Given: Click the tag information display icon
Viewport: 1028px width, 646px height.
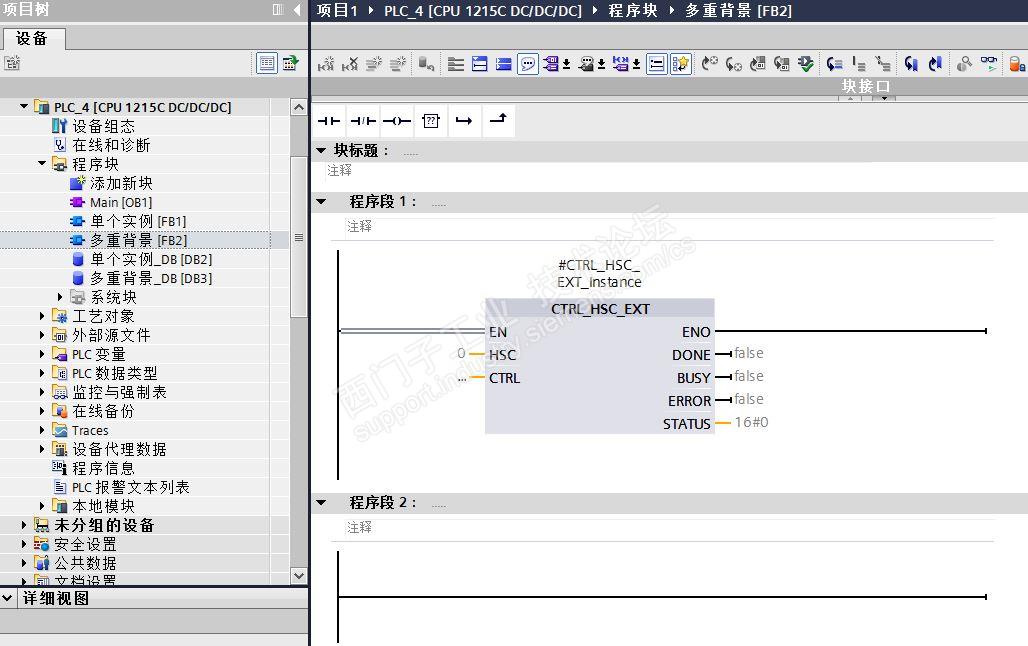Looking at the screenshot, I should [x=587, y=64].
